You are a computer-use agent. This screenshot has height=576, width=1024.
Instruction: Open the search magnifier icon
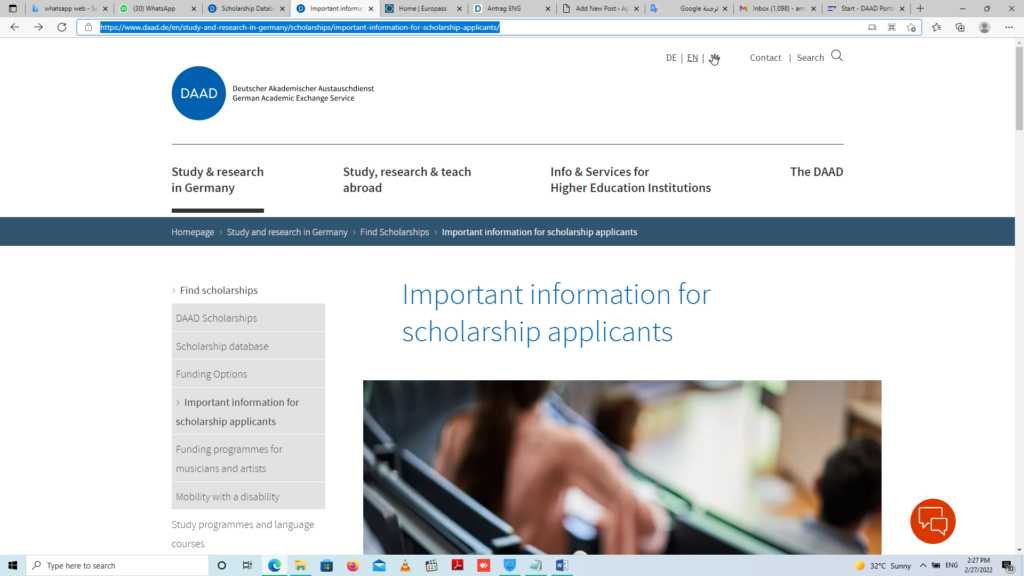pyautogui.click(x=837, y=56)
